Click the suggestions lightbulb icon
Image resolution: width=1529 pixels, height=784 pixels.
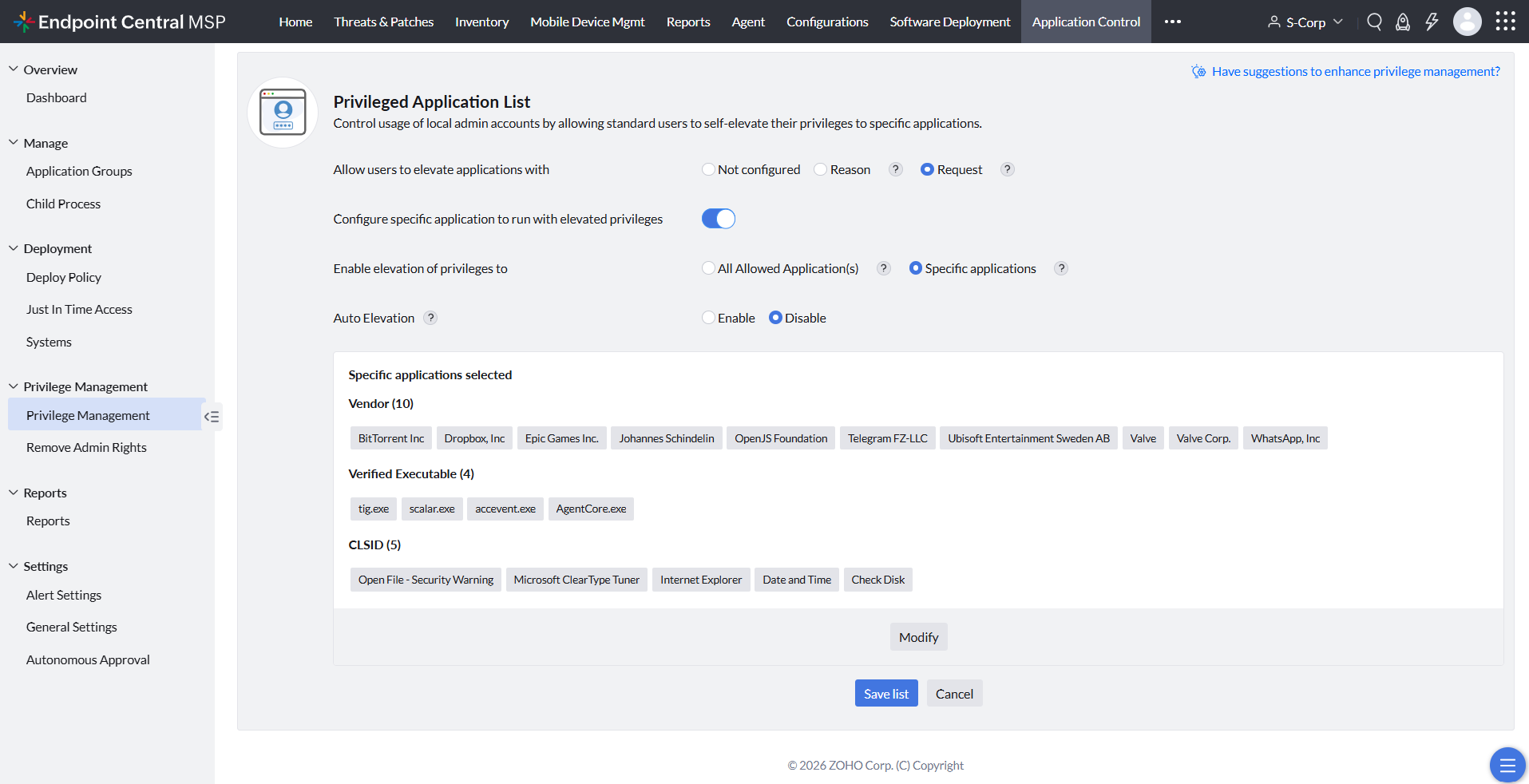click(1198, 72)
